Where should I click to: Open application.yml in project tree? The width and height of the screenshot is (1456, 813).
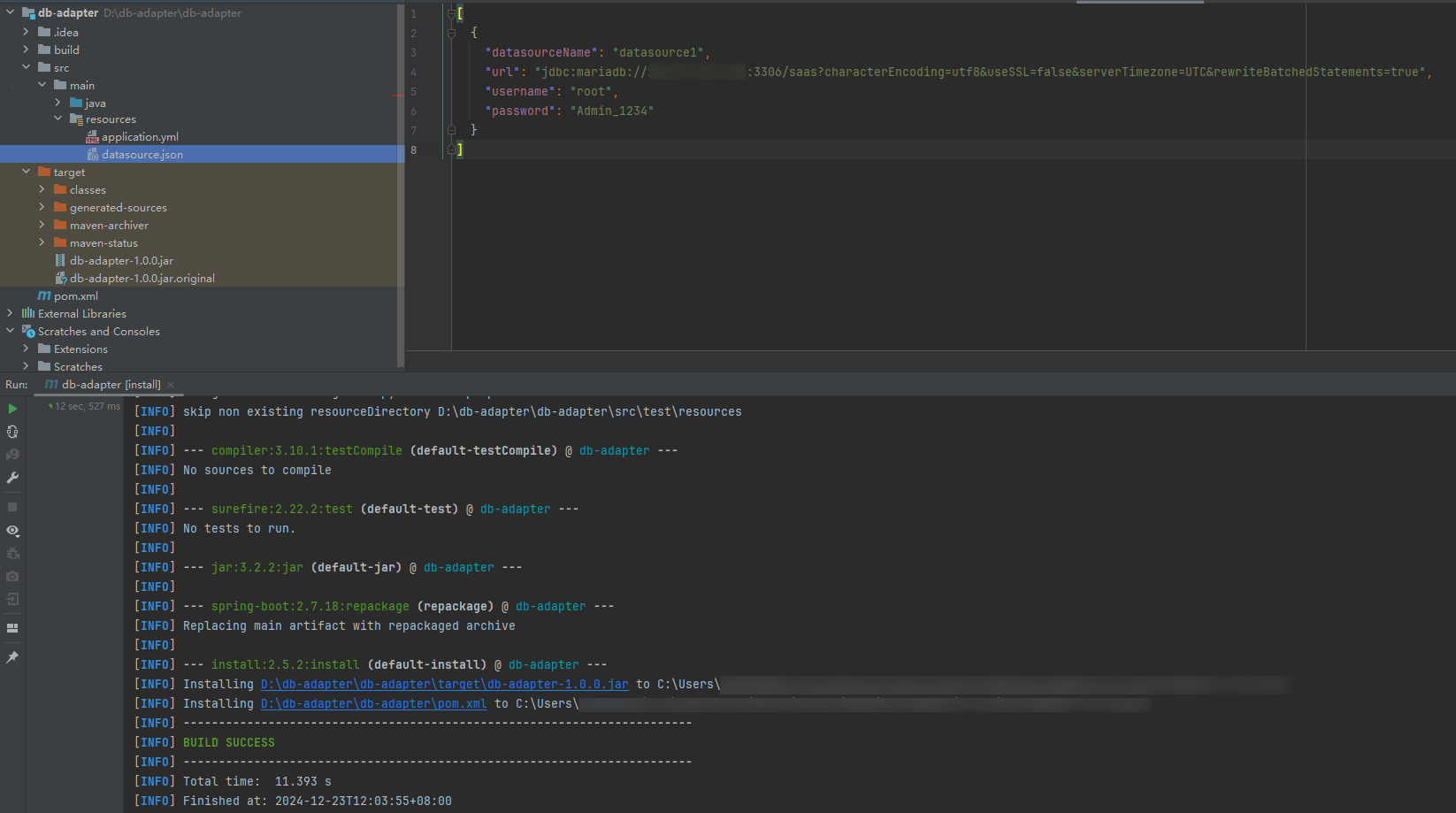[x=140, y=137]
